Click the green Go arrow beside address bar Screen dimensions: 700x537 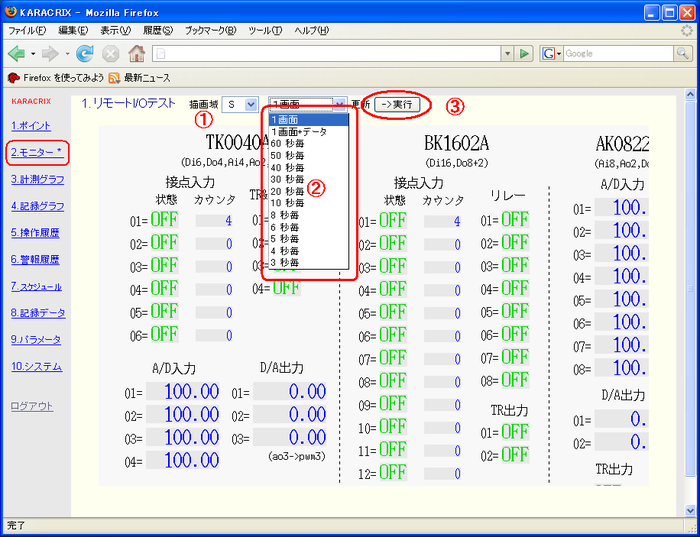tap(524, 54)
